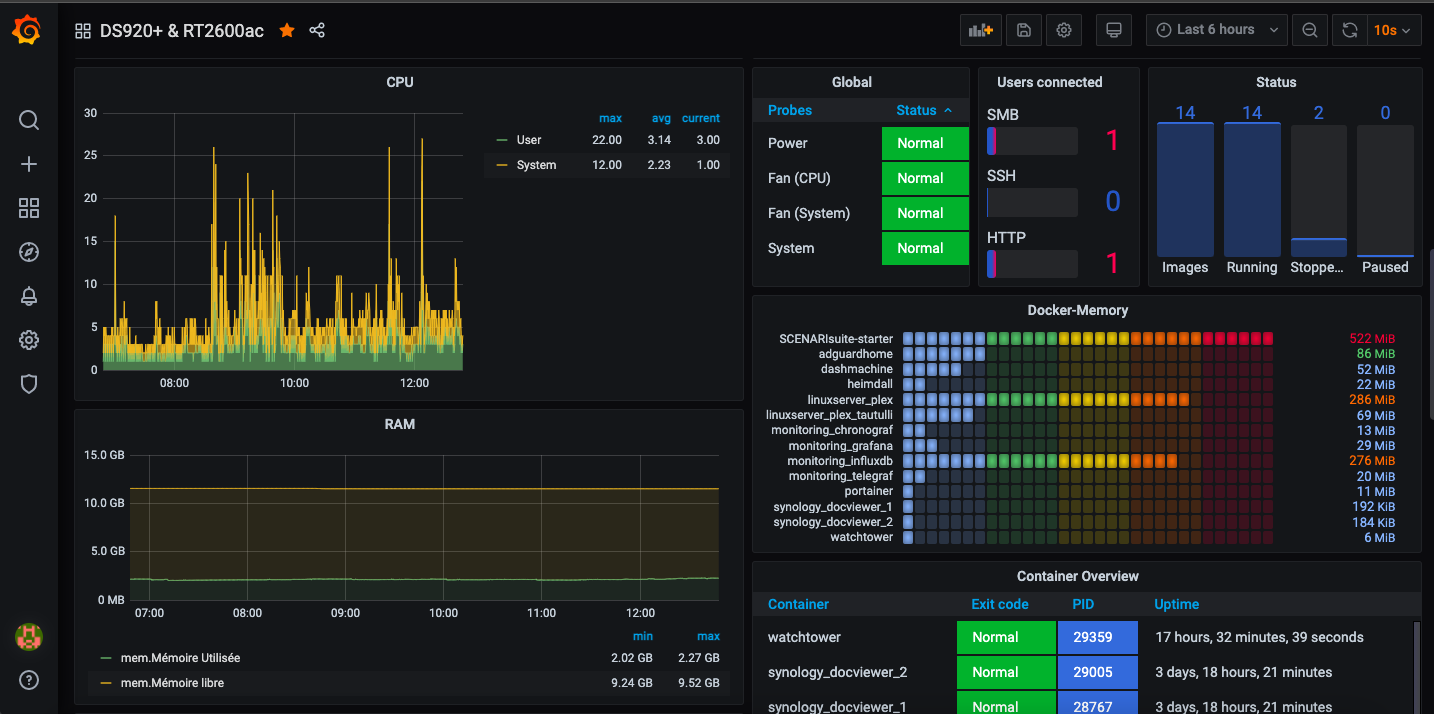Image resolution: width=1434 pixels, height=714 pixels.
Task: Click the CPU panel title menu
Action: pyautogui.click(x=399, y=82)
